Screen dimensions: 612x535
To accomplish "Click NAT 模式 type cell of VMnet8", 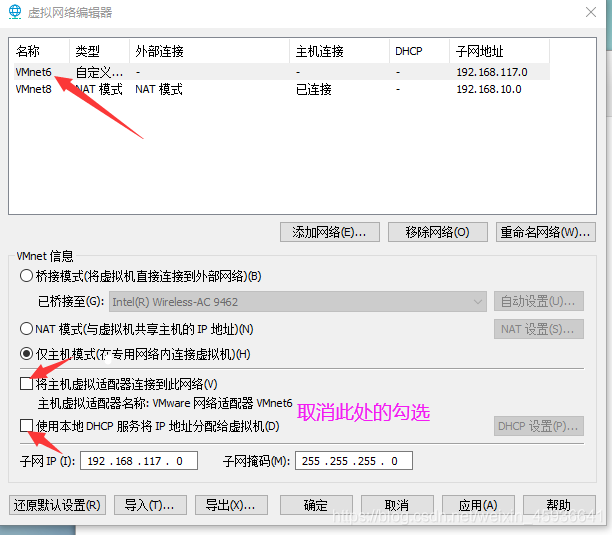I will (99, 89).
